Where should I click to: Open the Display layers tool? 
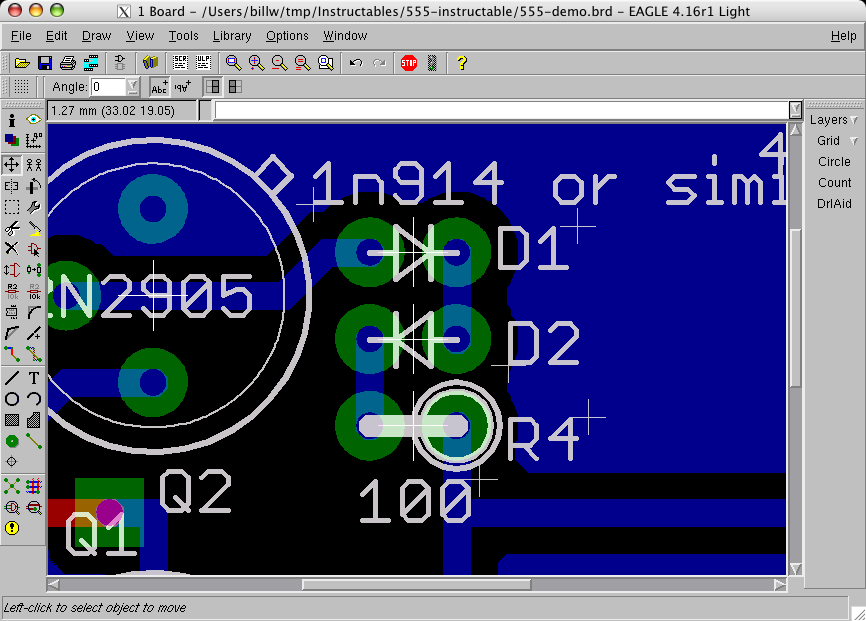(12, 140)
